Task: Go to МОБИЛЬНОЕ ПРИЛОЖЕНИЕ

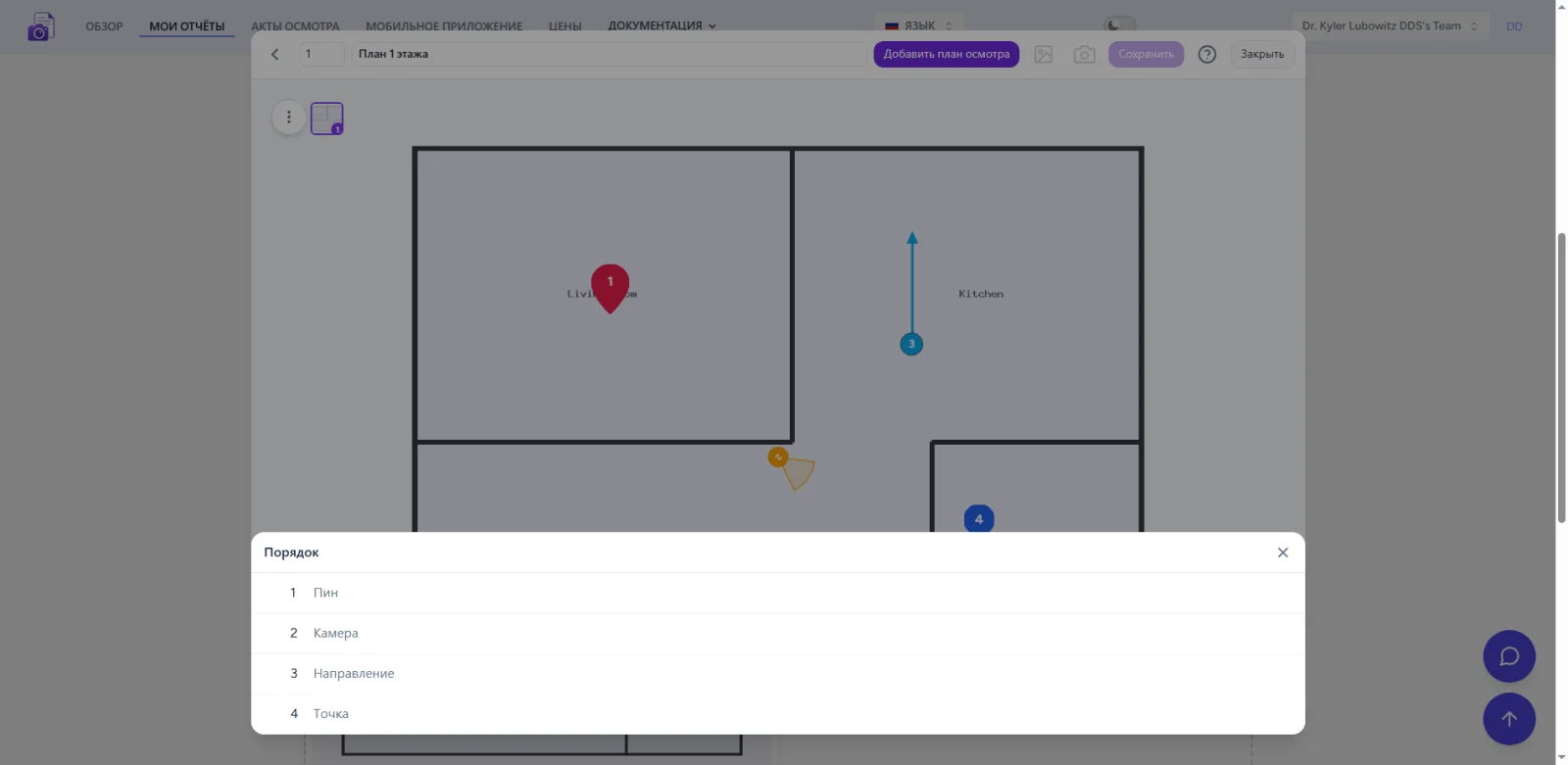Action: [444, 26]
